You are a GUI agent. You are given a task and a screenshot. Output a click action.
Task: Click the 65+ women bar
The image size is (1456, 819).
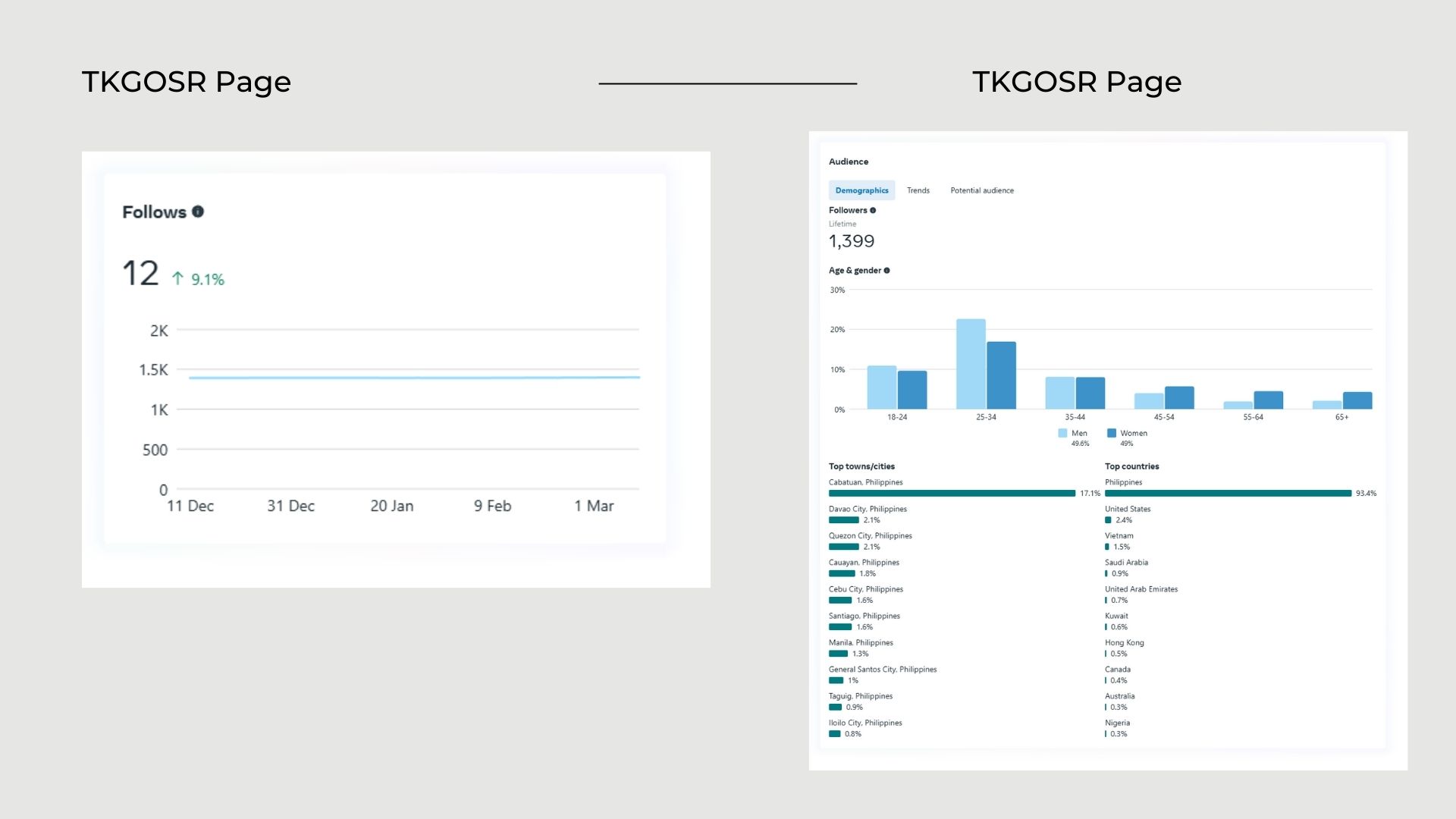1357,400
